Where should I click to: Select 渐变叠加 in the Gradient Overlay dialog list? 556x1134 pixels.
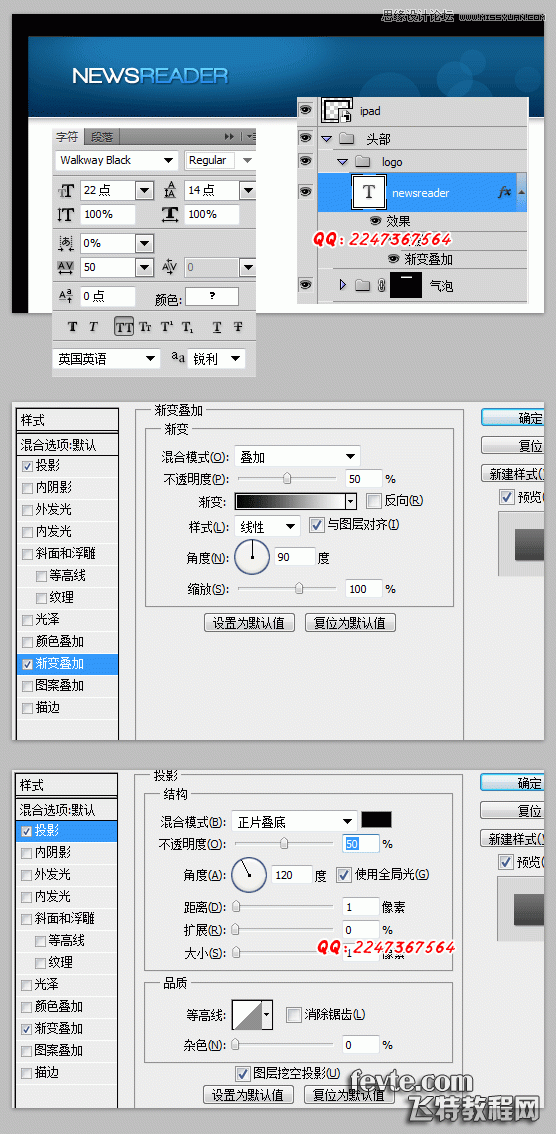tap(67, 663)
